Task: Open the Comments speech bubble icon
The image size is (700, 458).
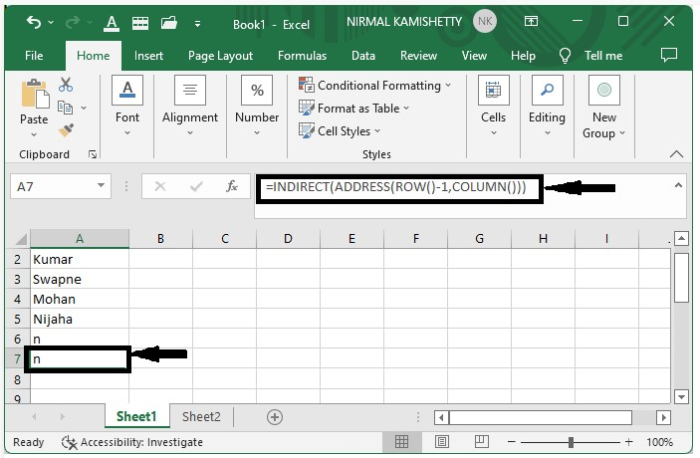Action: point(668,55)
